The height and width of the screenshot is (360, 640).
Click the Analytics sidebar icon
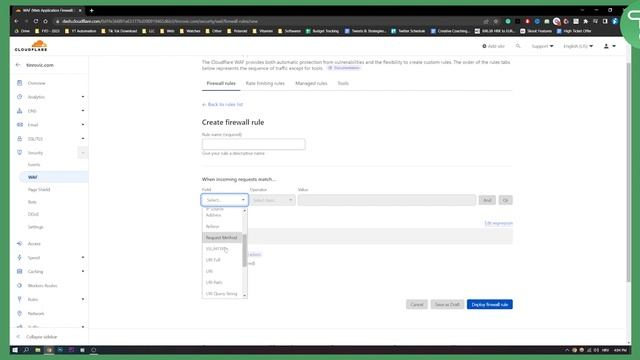[x=20, y=97]
